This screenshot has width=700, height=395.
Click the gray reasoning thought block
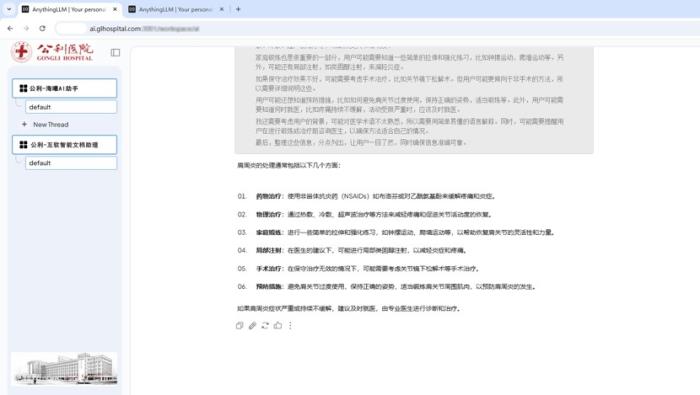click(x=414, y=100)
